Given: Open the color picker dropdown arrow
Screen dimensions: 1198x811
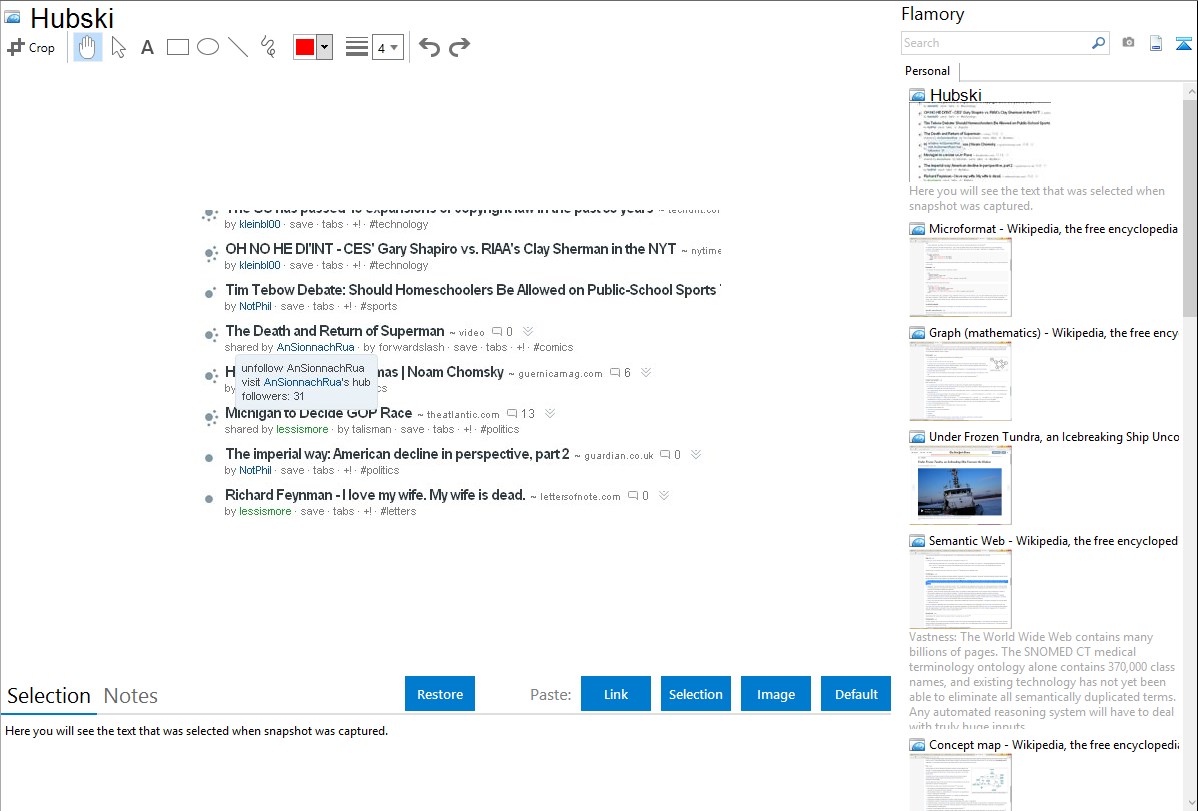Looking at the screenshot, I should tap(325, 47).
